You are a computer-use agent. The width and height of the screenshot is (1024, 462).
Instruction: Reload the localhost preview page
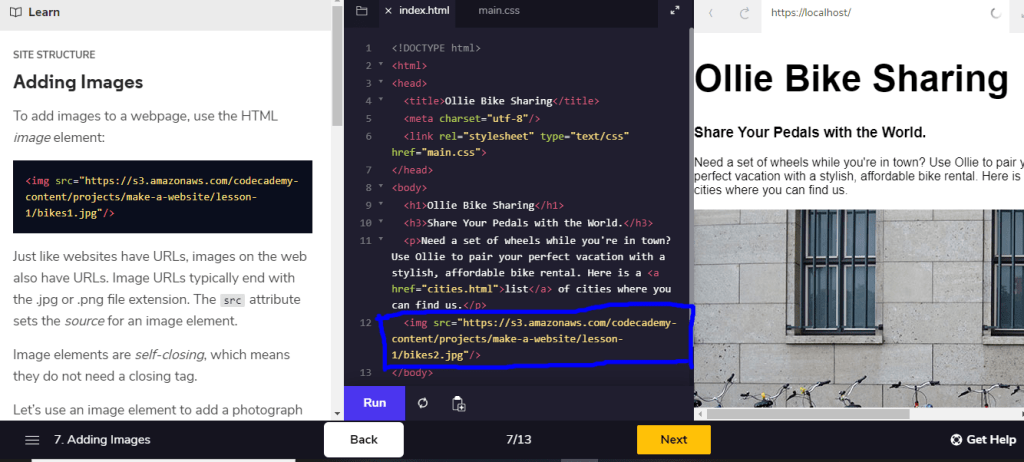(x=744, y=13)
